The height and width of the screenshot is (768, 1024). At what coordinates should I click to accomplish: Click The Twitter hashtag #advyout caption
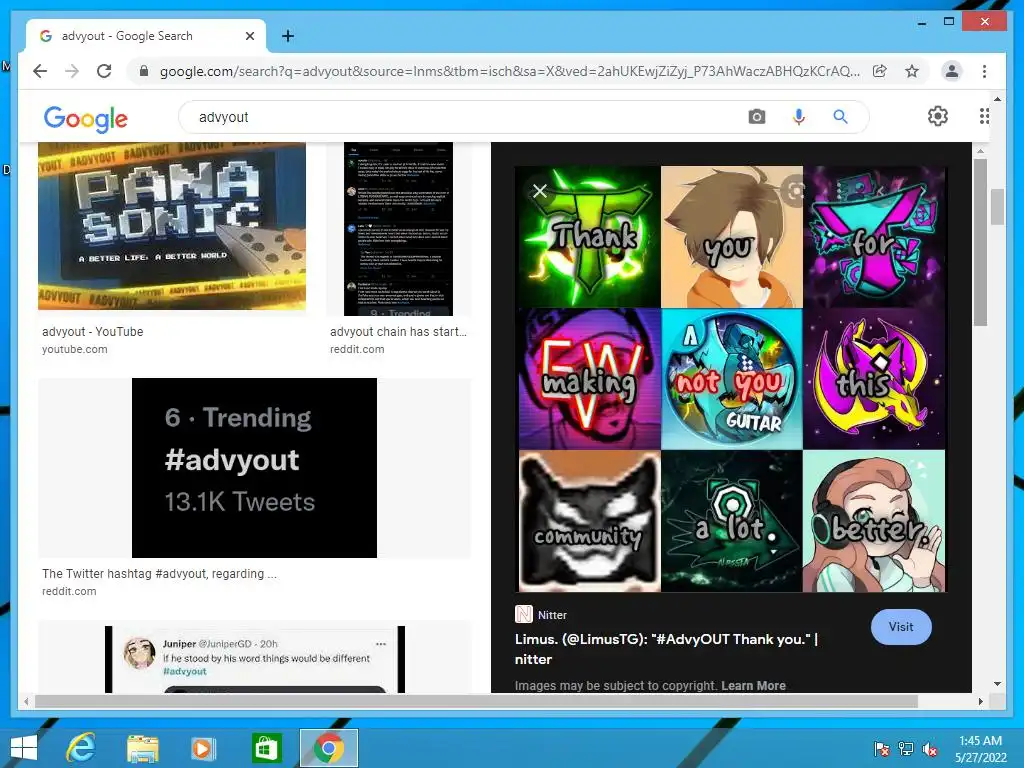coord(159,573)
